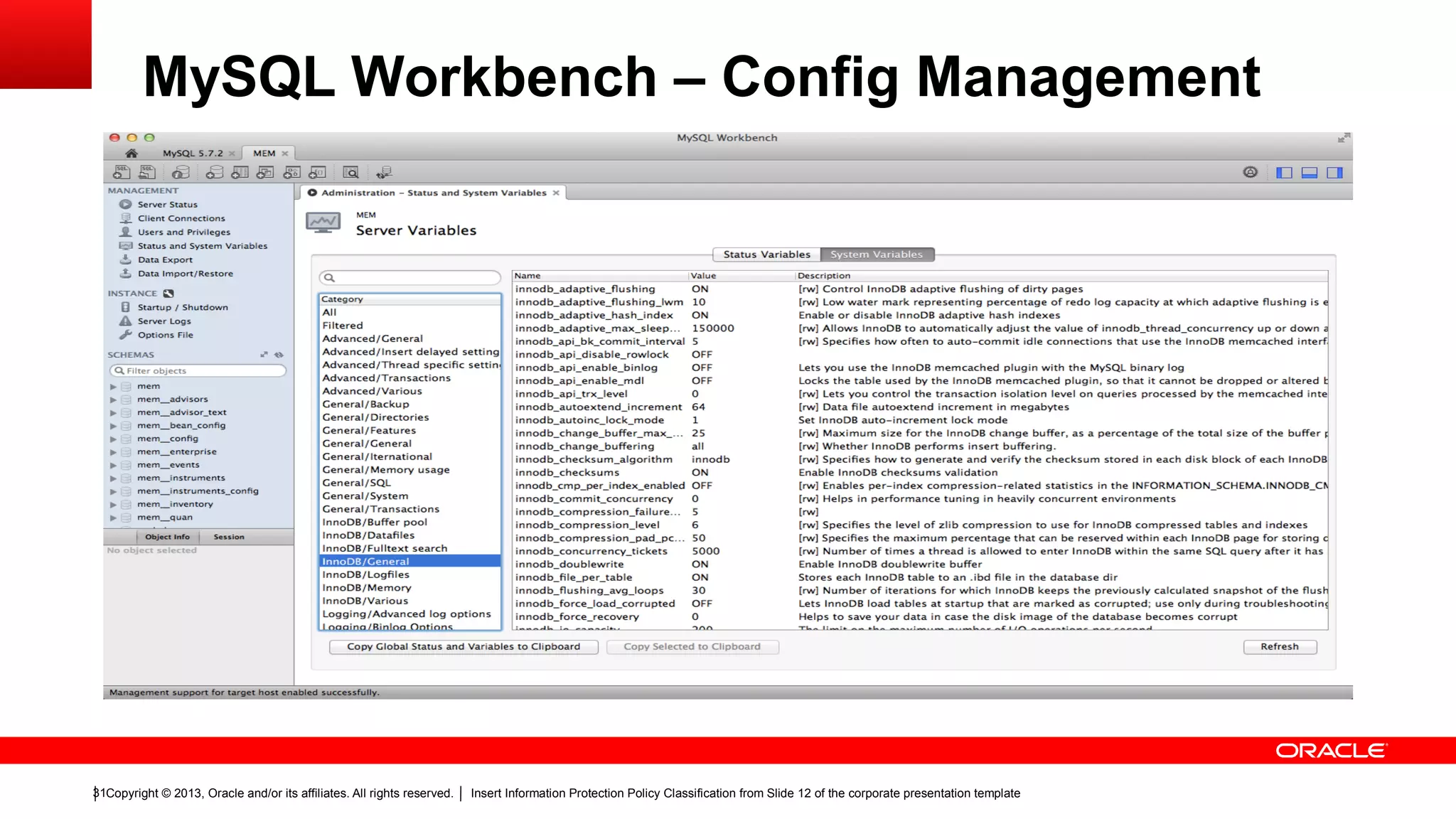Switch to the MySQL 5.7.2 connection tab
This screenshot has height=819, width=1456.
pyautogui.click(x=193, y=153)
